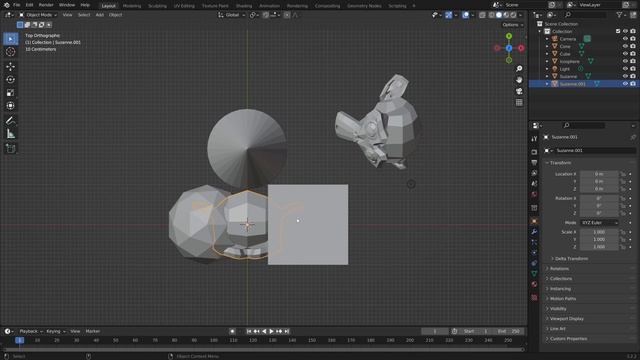640x360 pixels.
Task: Hide Camera in viewport via eye icon
Action: [x=625, y=39]
